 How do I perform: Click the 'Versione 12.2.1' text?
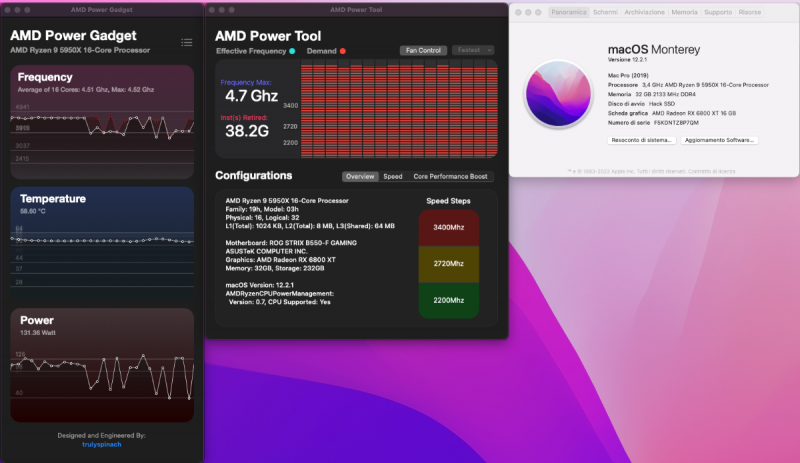pyautogui.click(x=628, y=60)
